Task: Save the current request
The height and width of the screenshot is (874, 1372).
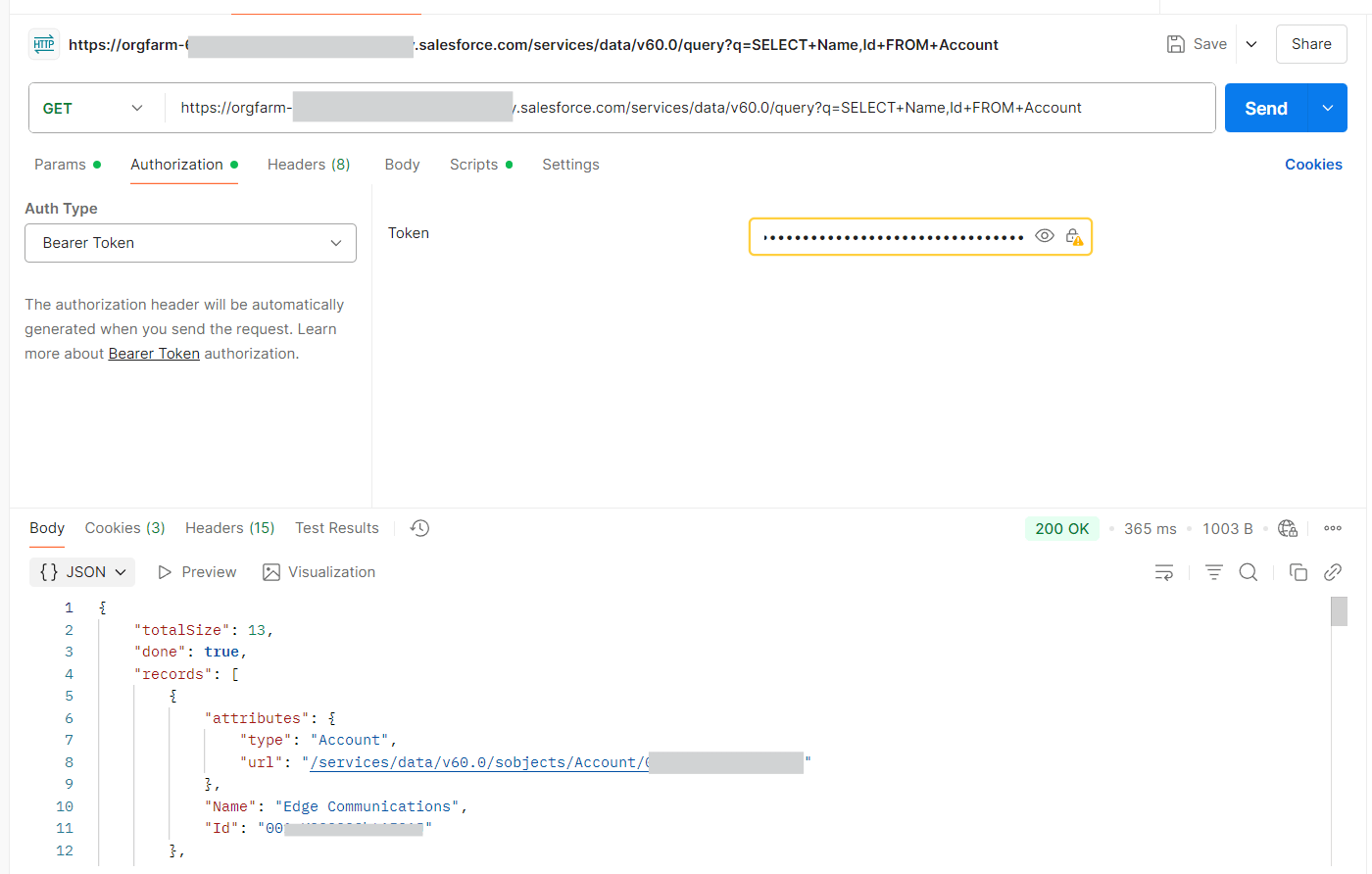Action: (x=1196, y=43)
